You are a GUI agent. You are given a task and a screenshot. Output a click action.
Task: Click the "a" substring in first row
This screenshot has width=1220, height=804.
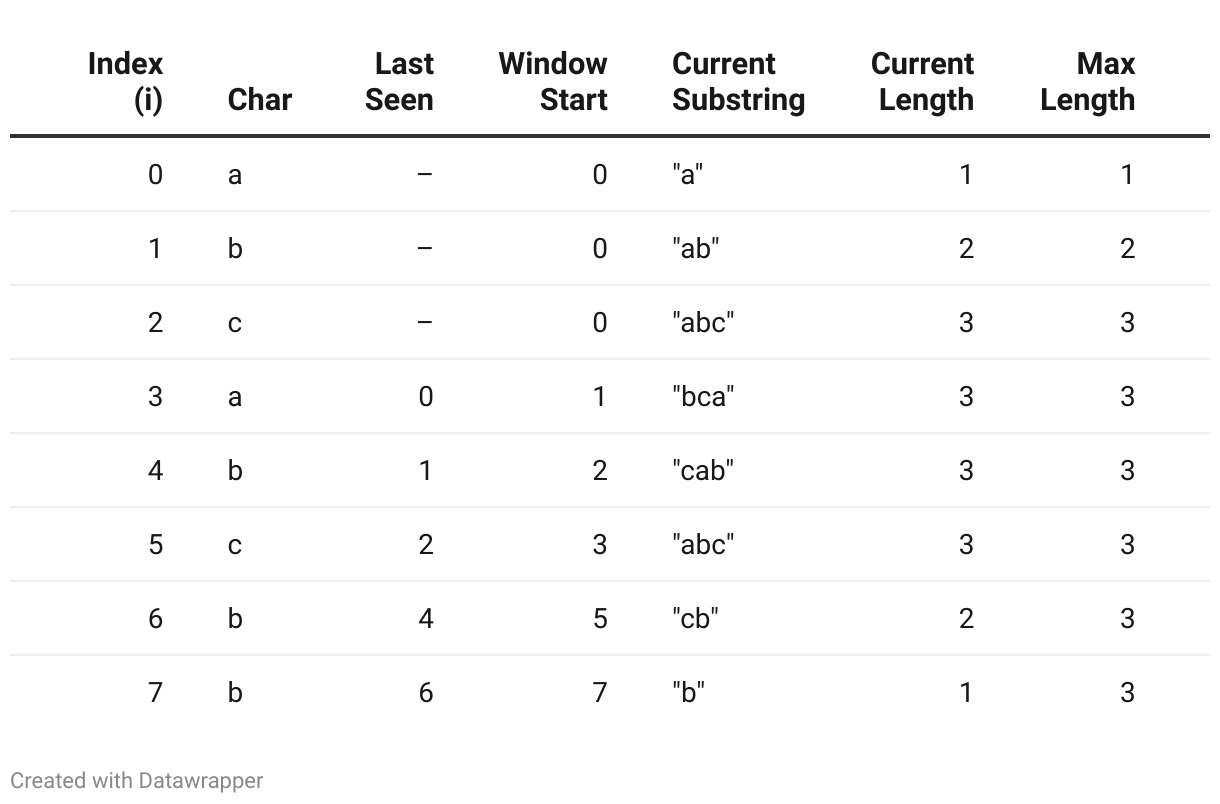688,175
